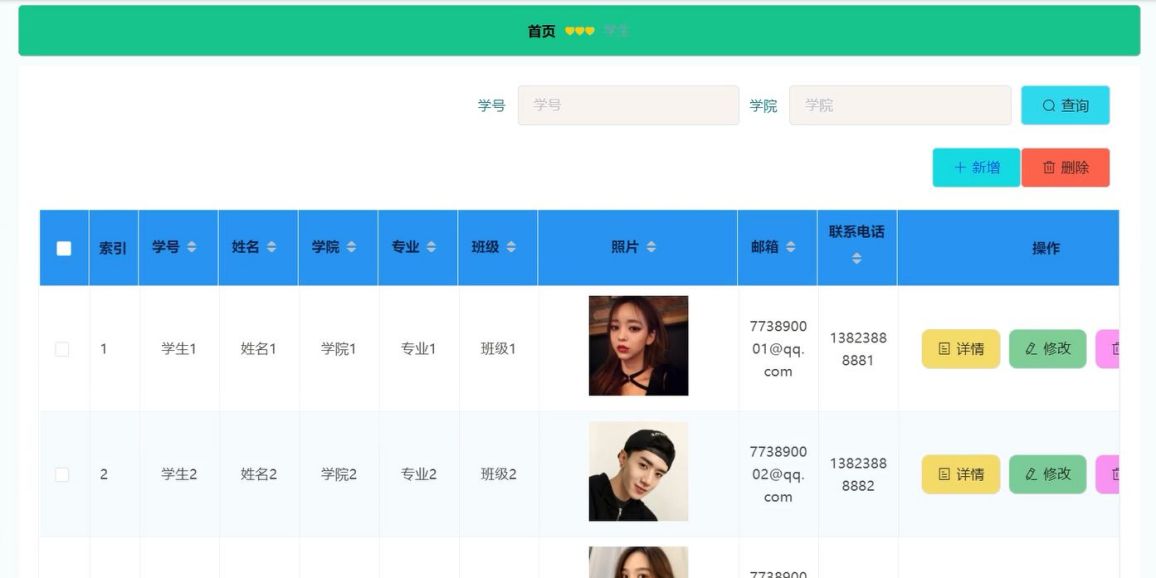Image resolution: width=1156 pixels, height=578 pixels.
Task: Click the 学院 column sort icon
Action: (x=351, y=247)
